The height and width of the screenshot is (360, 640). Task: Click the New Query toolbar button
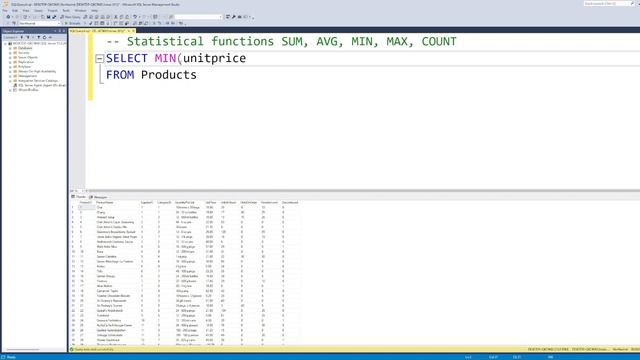pyautogui.click(x=70, y=17)
